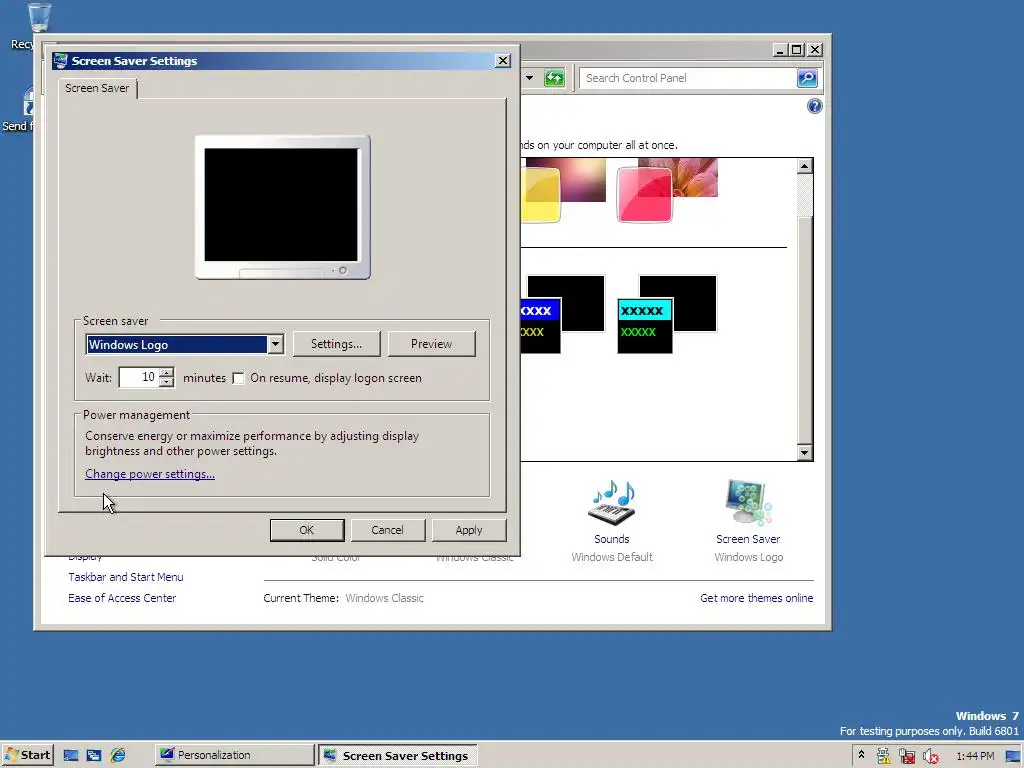Click the screen saver monitor preview
Image resolution: width=1024 pixels, height=768 pixels.
283,208
